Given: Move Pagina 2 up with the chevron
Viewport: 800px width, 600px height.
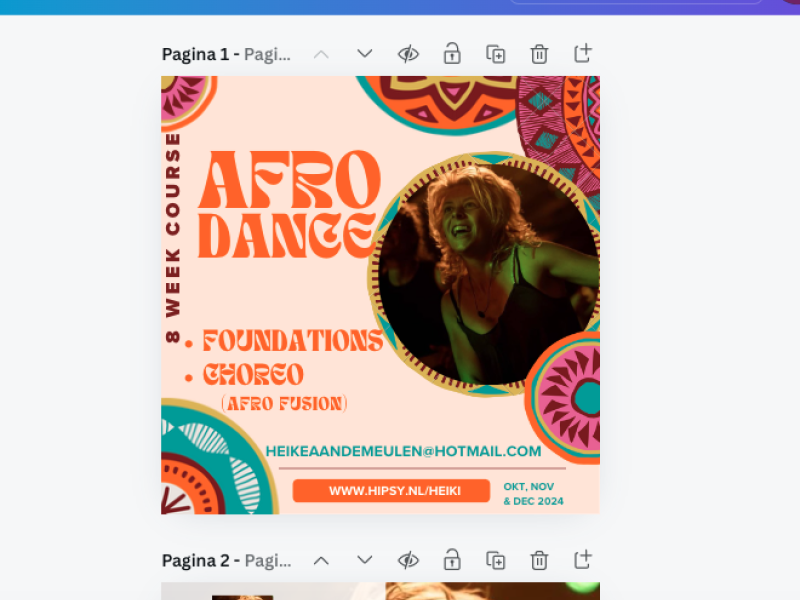Looking at the screenshot, I should (x=321, y=560).
